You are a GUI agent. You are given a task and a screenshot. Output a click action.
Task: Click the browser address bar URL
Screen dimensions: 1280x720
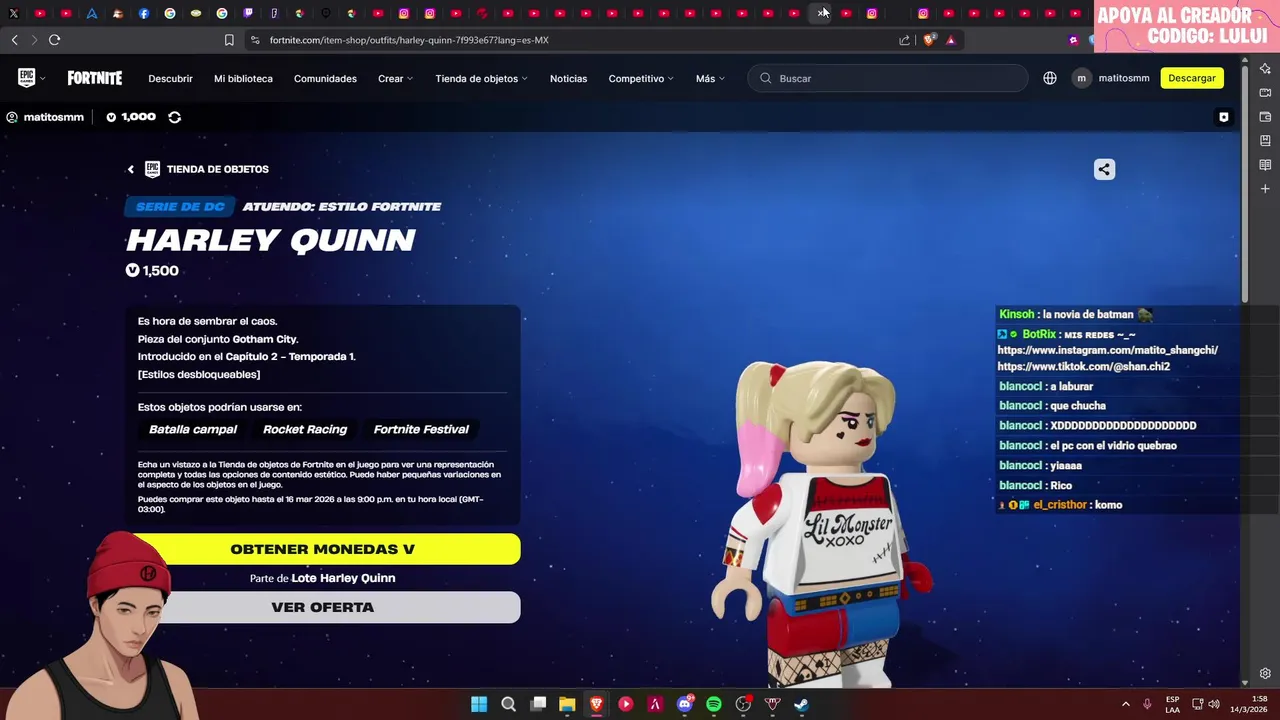(x=409, y=40)
